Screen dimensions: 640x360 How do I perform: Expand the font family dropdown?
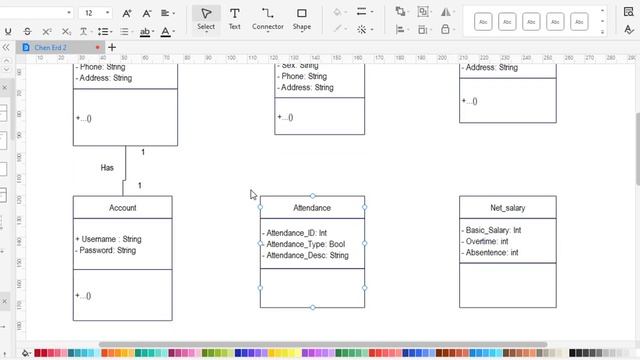point(69,13)
